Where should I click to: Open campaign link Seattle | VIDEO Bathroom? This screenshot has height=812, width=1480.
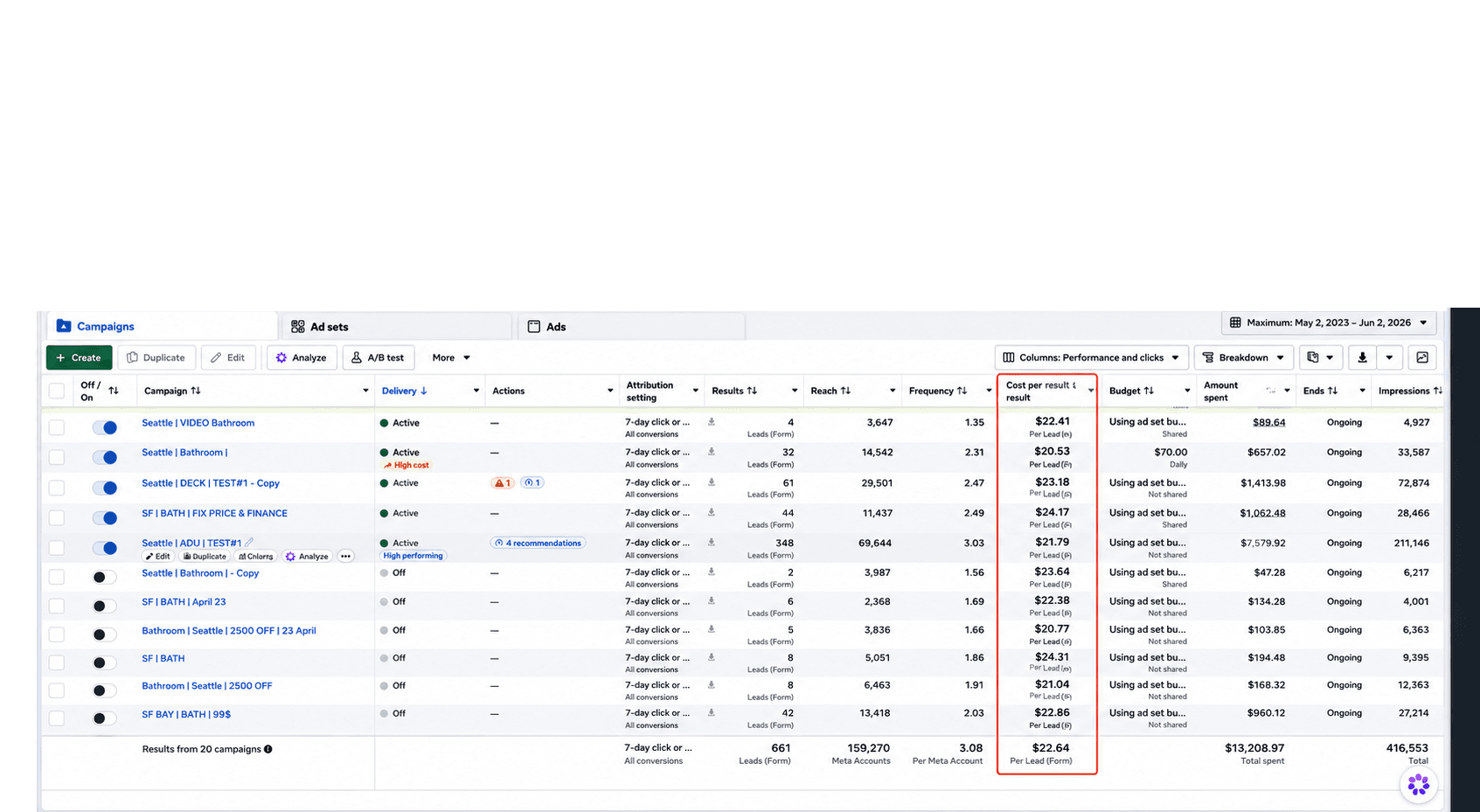point(198,422)
